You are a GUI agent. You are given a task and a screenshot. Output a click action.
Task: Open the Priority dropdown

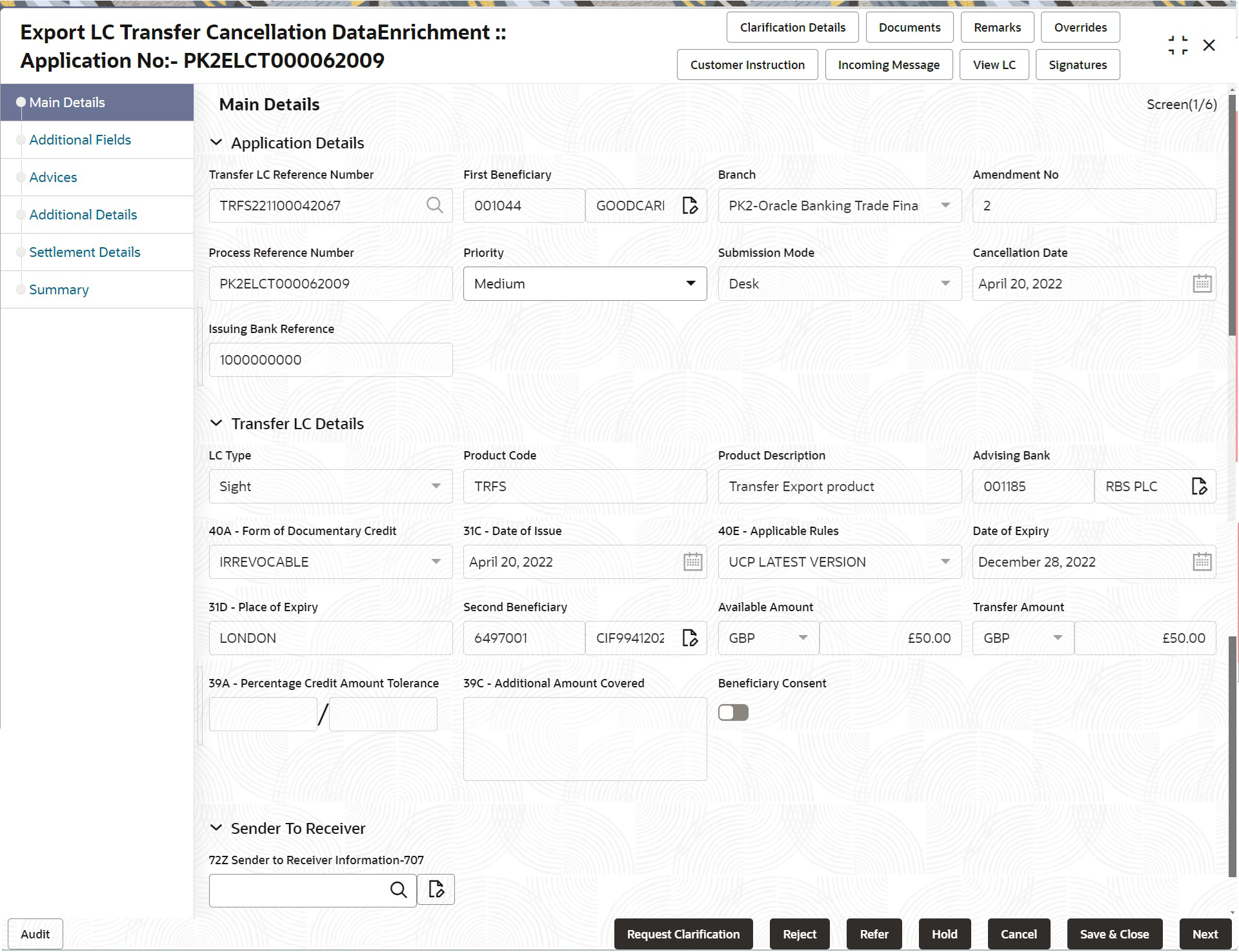tap(585, 283)
